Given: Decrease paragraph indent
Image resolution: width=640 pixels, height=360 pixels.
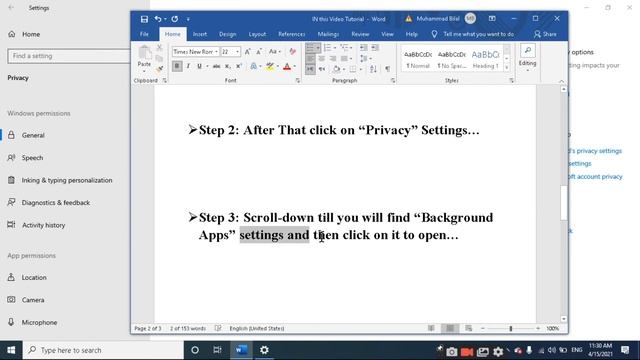Looking at the screenshot, I should (363, 48).
